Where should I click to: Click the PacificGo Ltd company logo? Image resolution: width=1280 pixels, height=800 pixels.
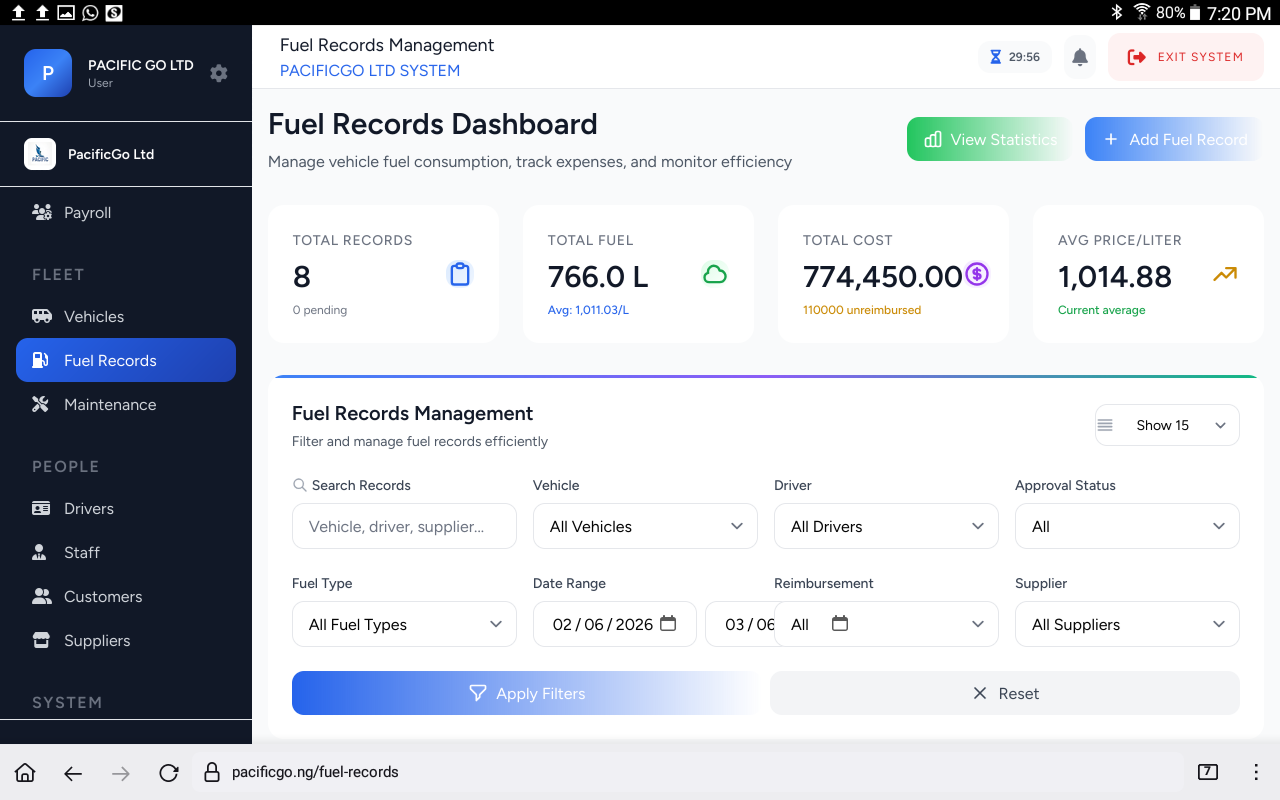(x=40, y=154)
